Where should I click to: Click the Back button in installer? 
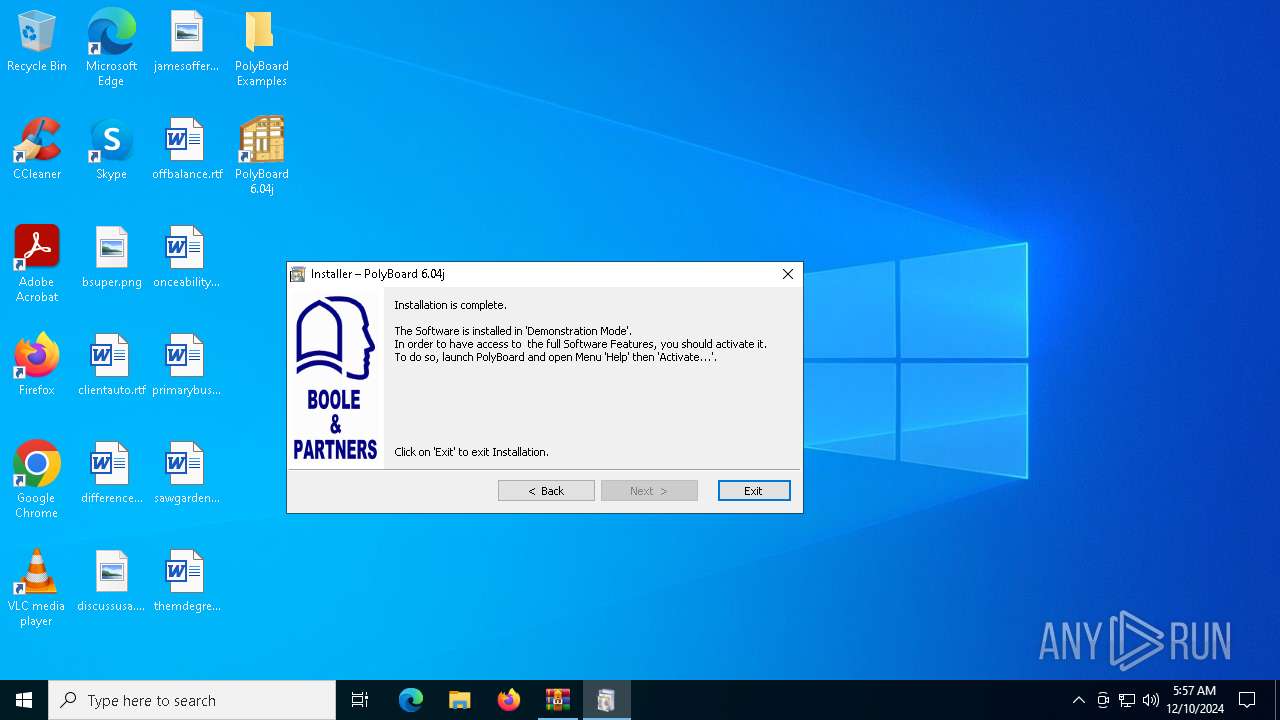coord(546,491)
